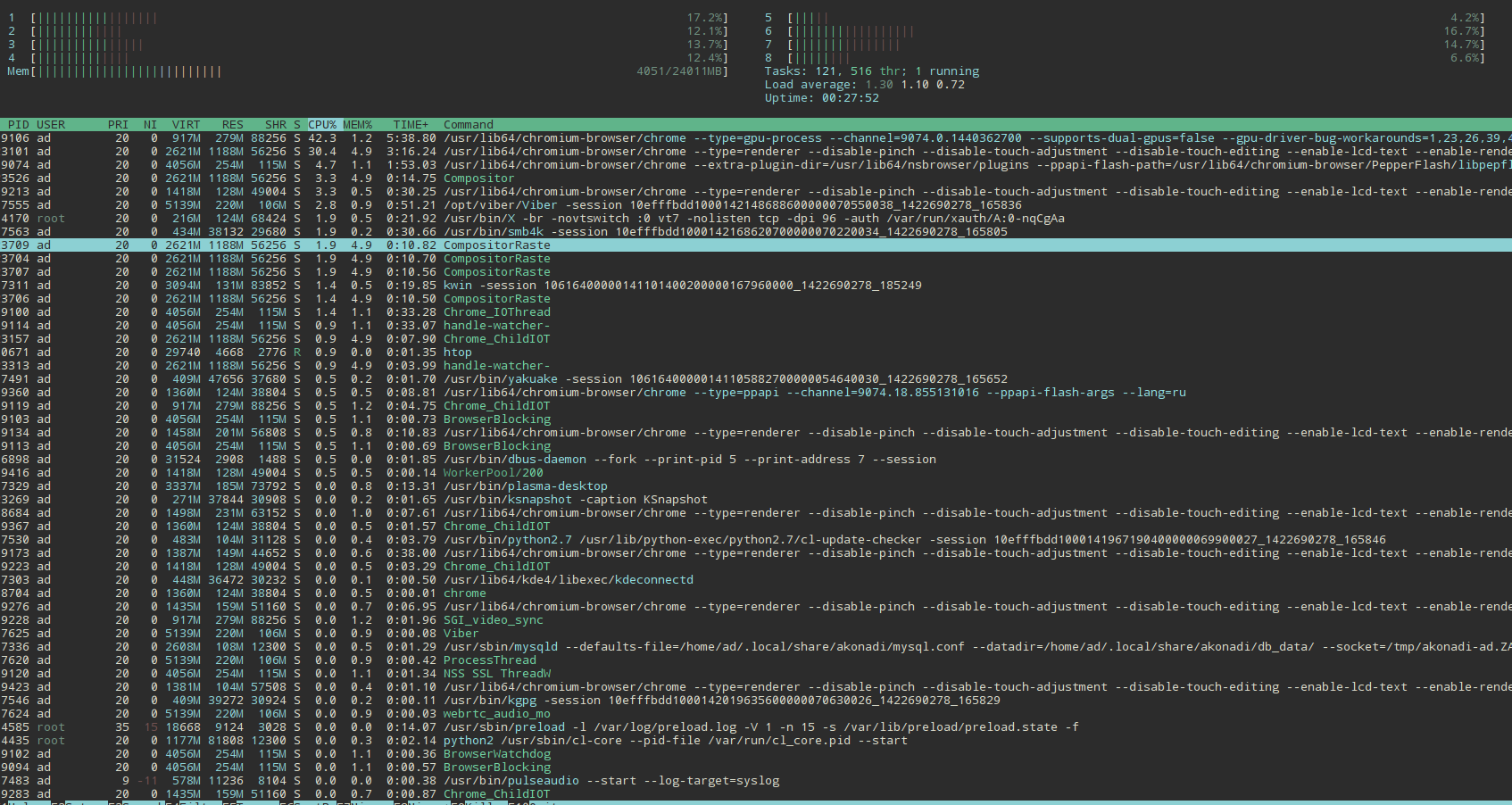Image resolution: width=1512 pixels, height=805 pixels.
Task: Select the kwin session process row
Action: pyautogui.click(x=756, y=286)
